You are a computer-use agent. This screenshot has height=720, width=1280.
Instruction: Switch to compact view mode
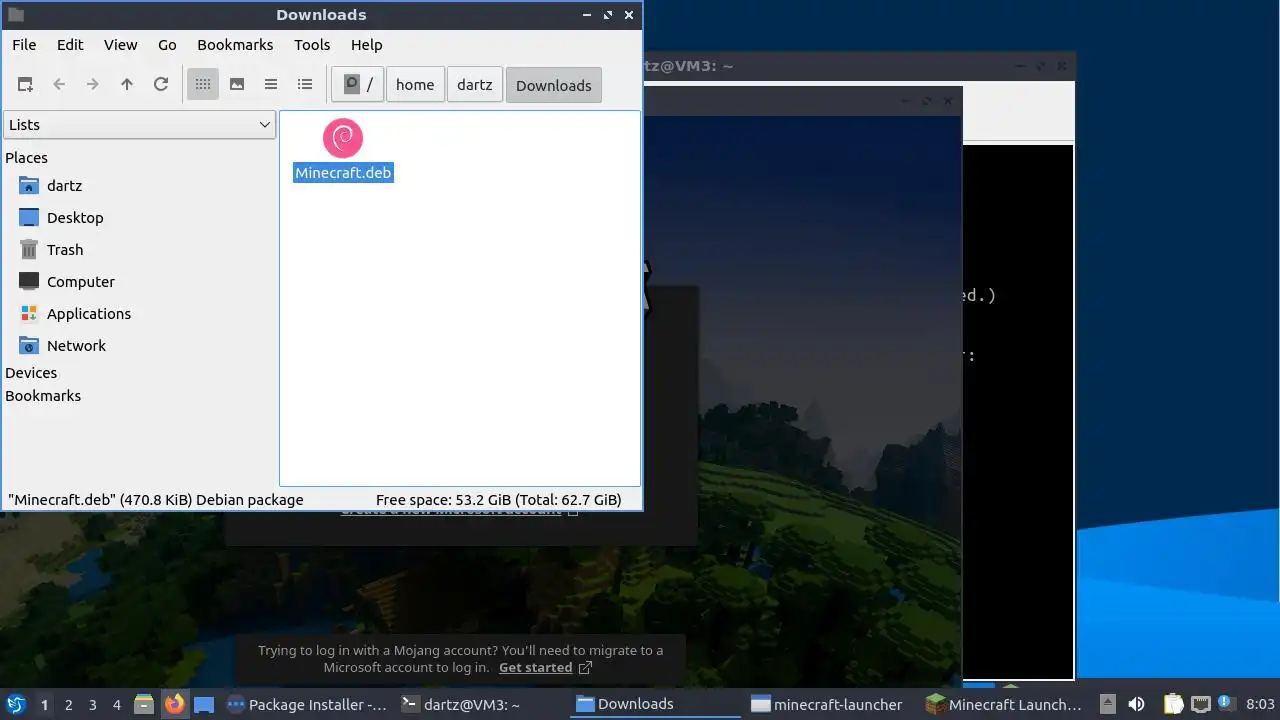click(271, 85)
